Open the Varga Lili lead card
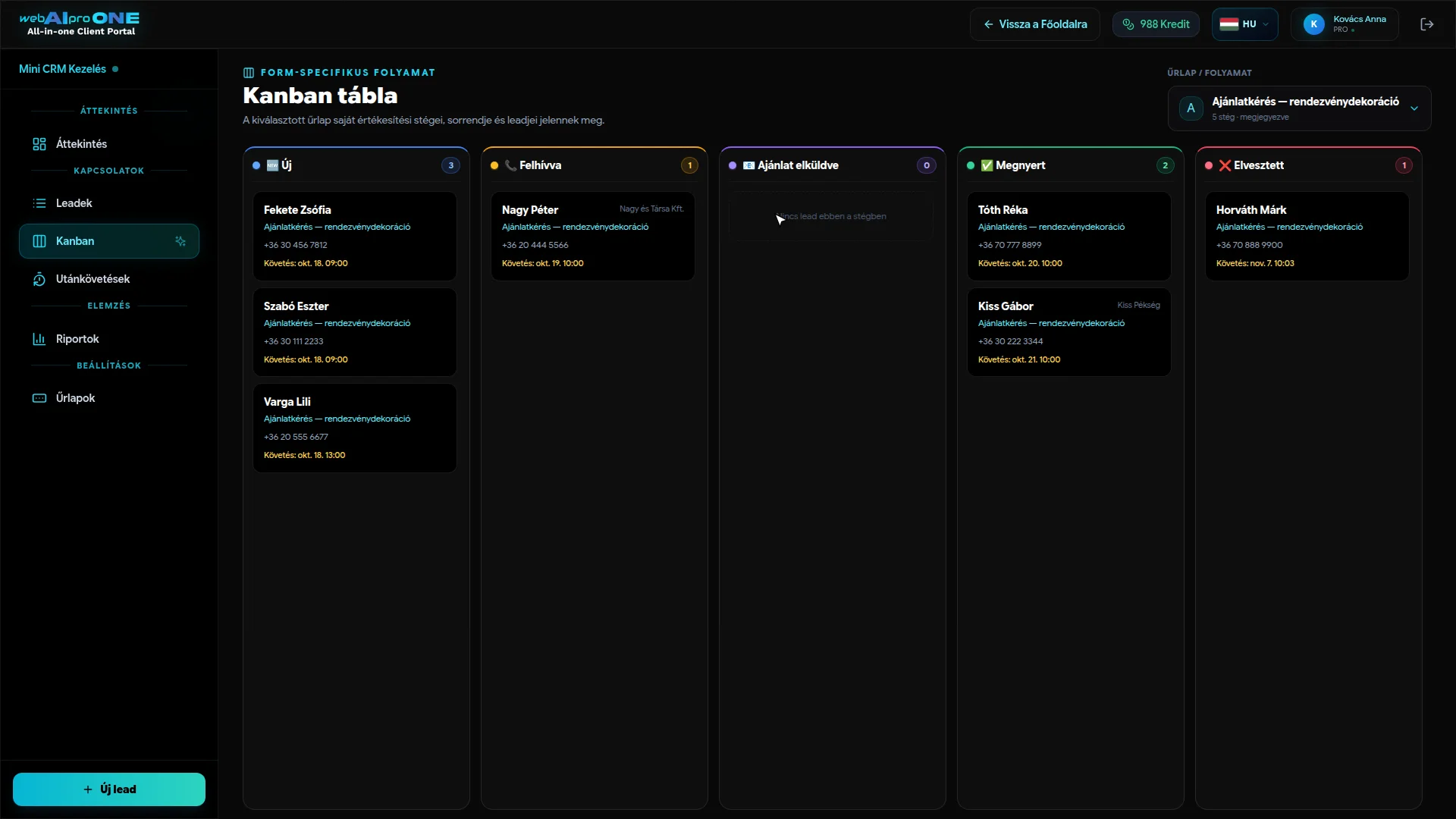The image size is (1456, 819). [355, 428]
